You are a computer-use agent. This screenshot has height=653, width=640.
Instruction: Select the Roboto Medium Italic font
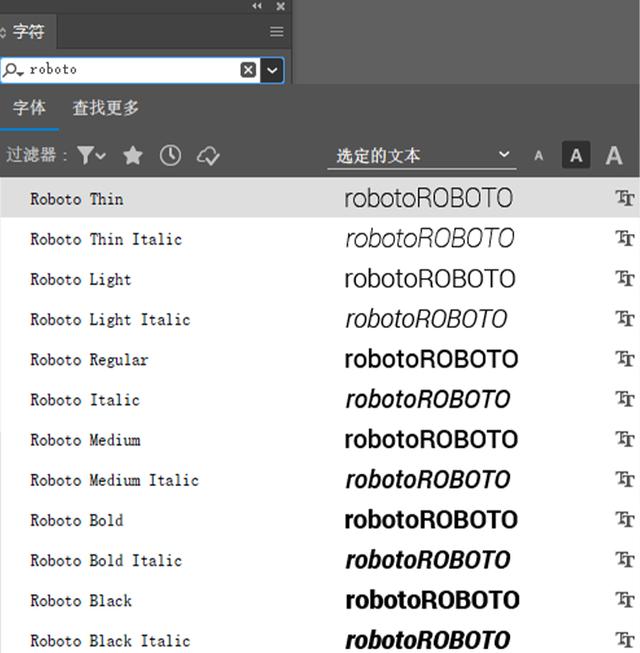point(320,479)
